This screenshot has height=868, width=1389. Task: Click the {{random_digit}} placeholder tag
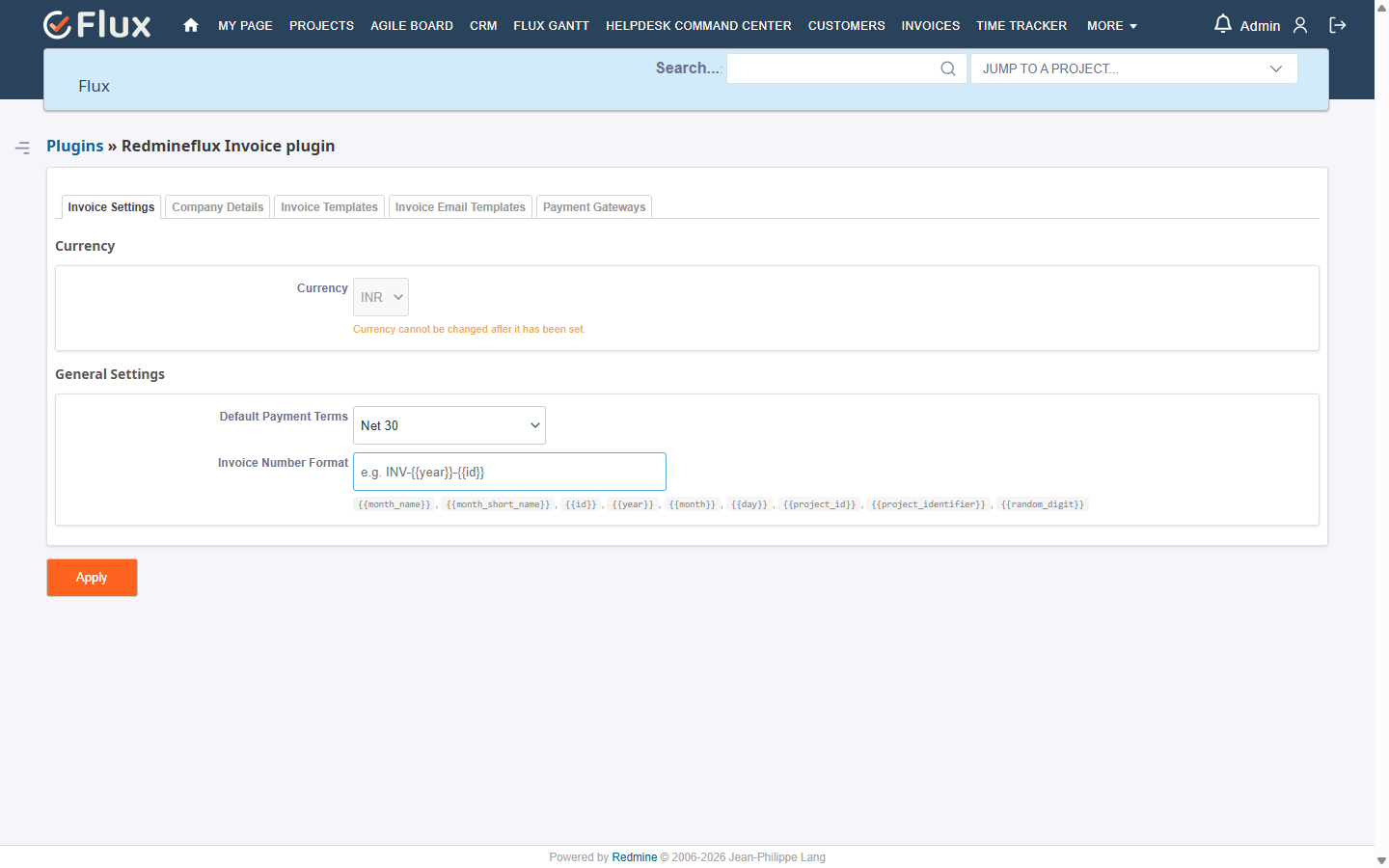1043,504
